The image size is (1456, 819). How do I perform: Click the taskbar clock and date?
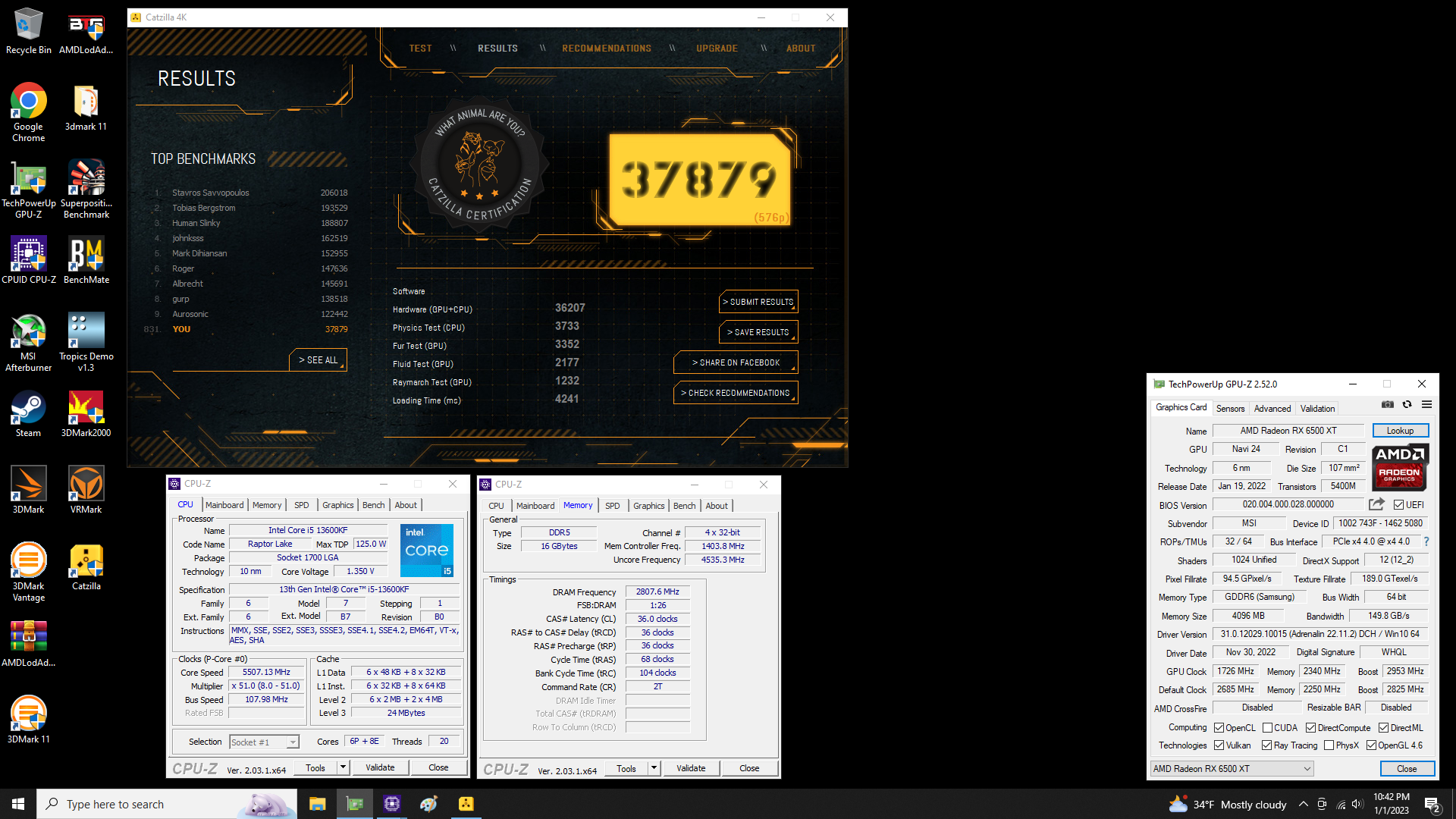[x=1391, y=804]
